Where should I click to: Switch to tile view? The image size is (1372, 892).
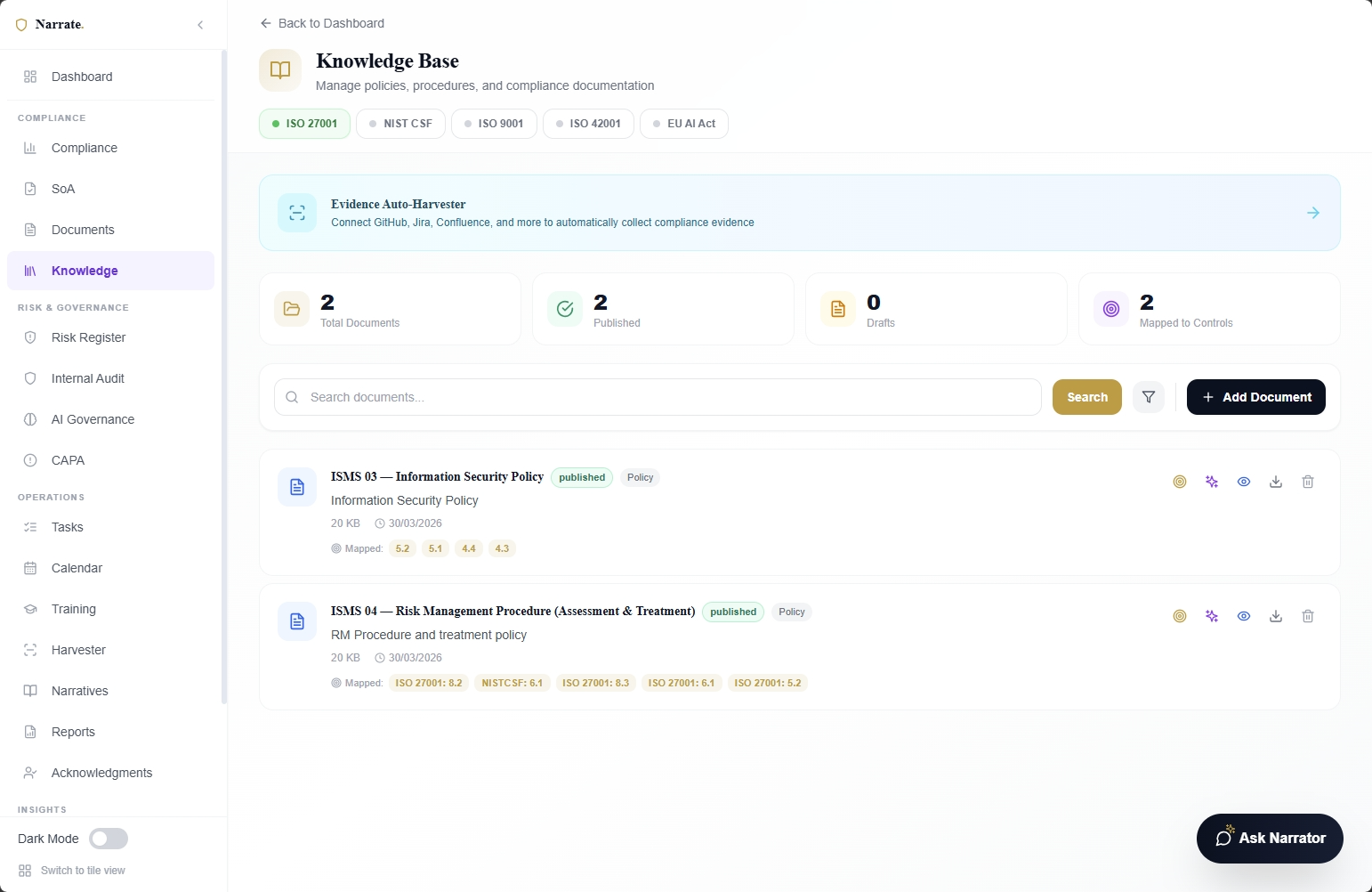click(71, 870)
